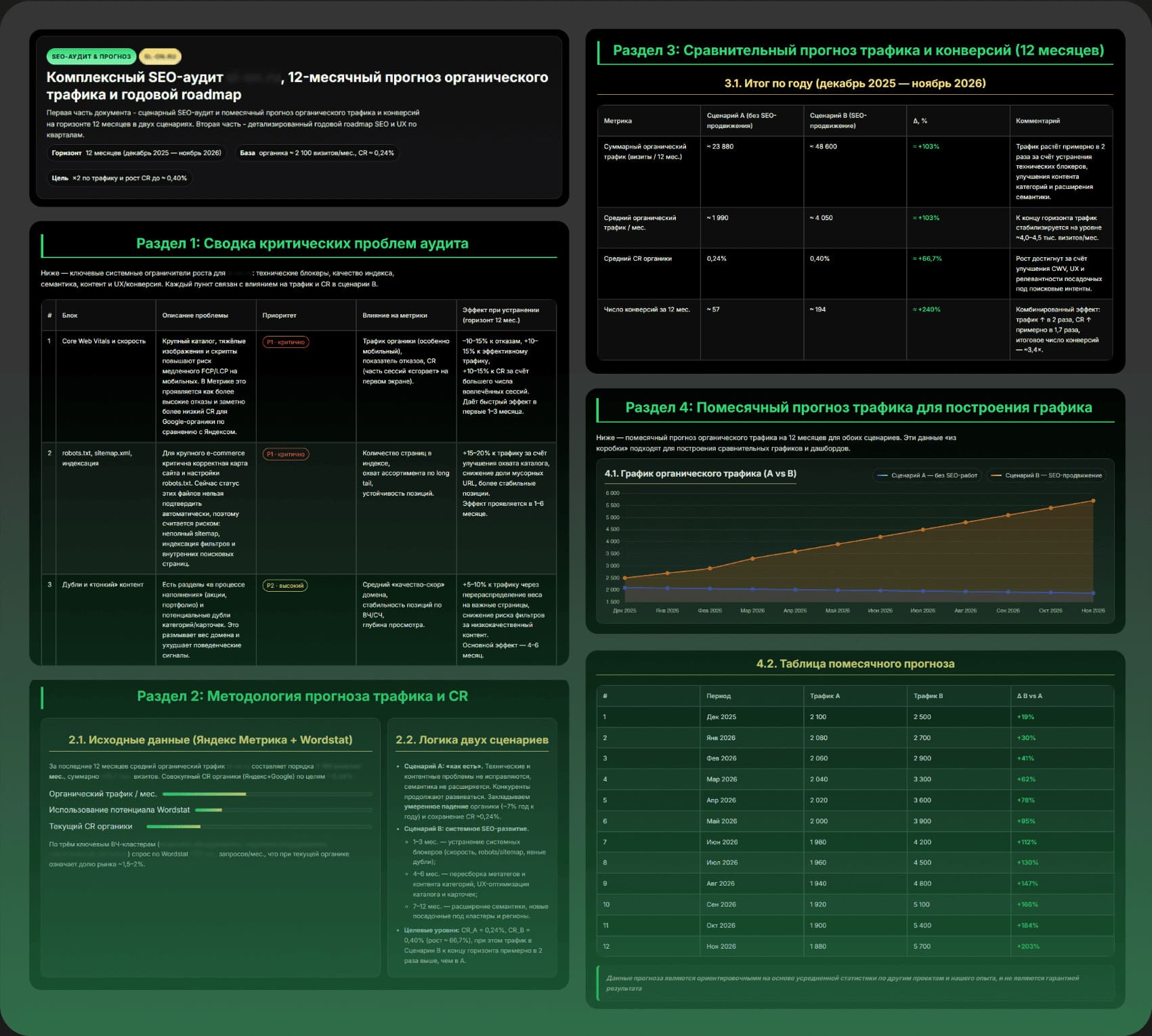Click the Приоритет column header in audit table
Viewport: 1152px width, 1036px height.
(x=279, y=316)
